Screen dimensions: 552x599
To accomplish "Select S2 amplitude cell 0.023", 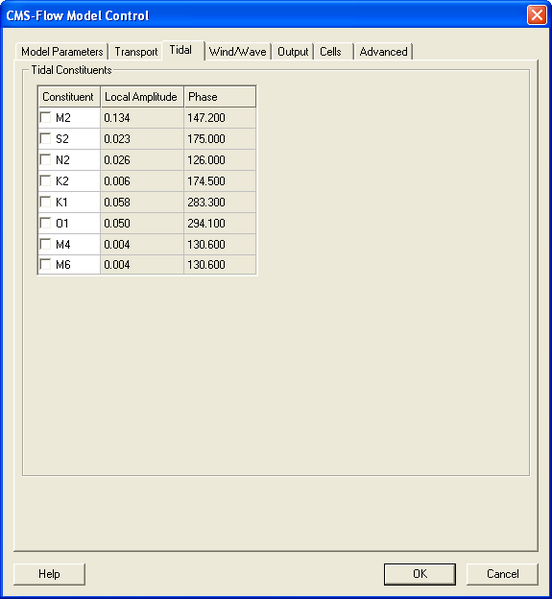I will (142, 139).
